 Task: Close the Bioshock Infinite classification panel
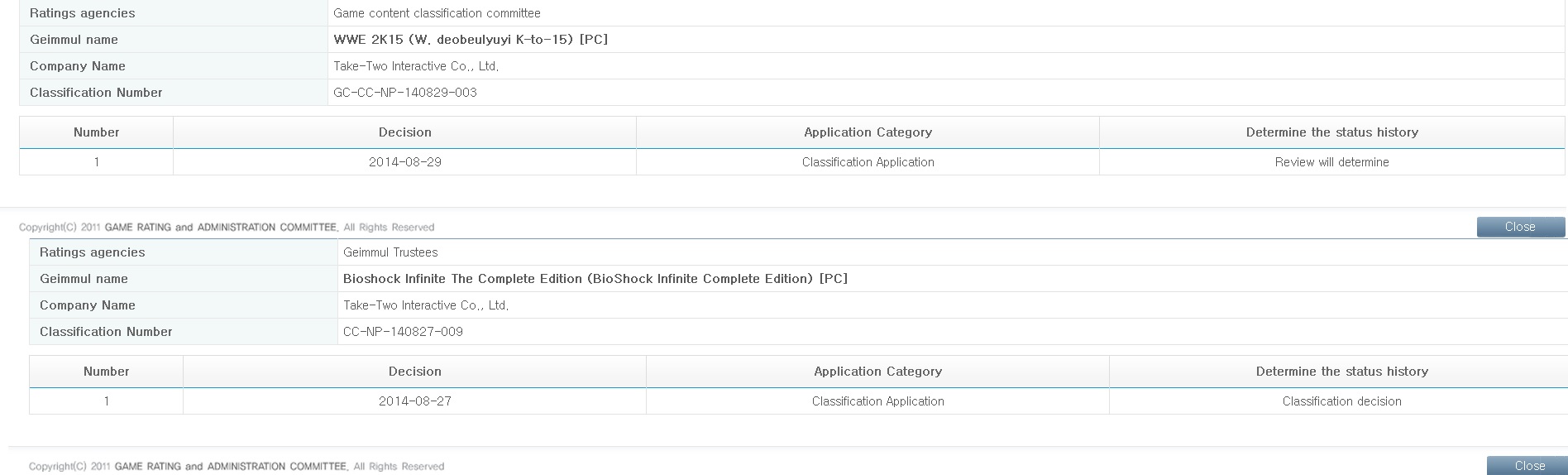1528,466
